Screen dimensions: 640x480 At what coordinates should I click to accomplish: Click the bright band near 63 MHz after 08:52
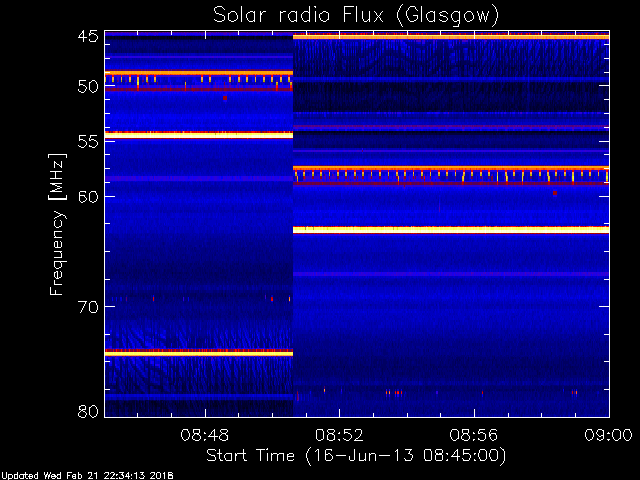(x=451, y=230)
